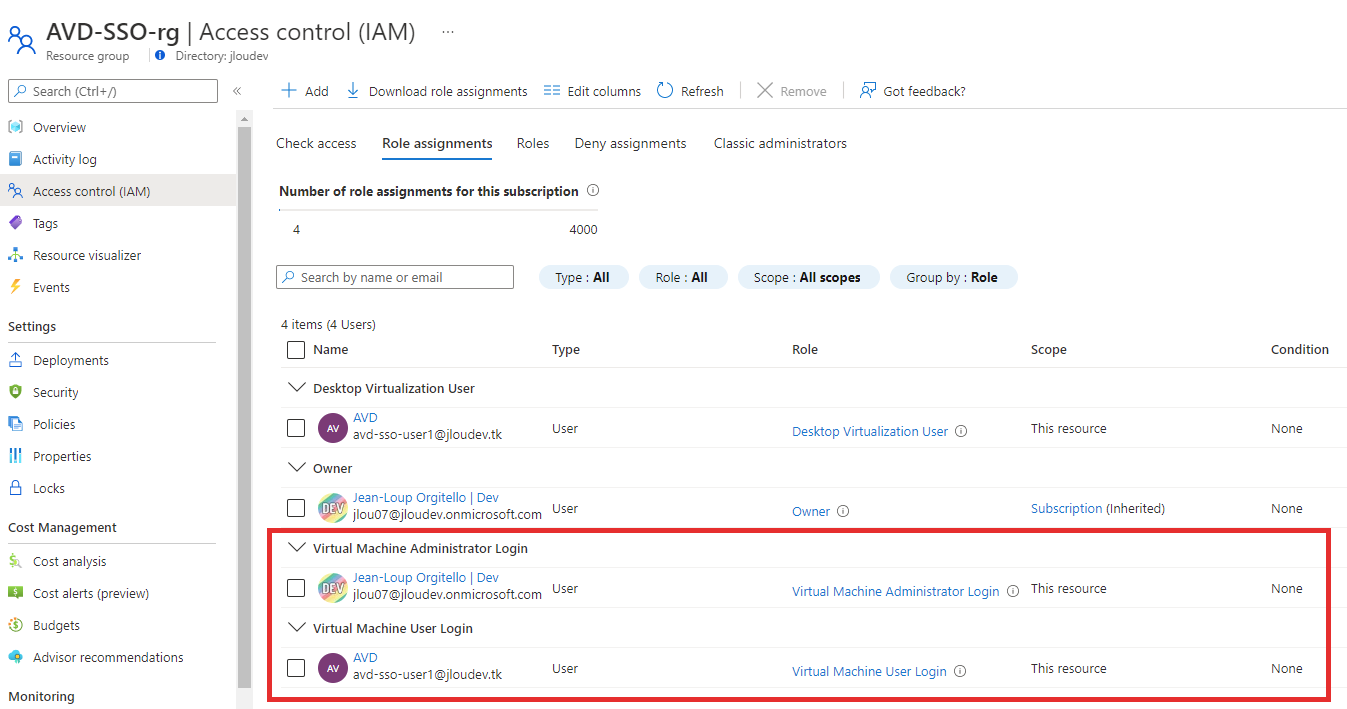Open AVD user link under Desktop Virtualization User
The image size is (1347, 709).
pos(365,417)
